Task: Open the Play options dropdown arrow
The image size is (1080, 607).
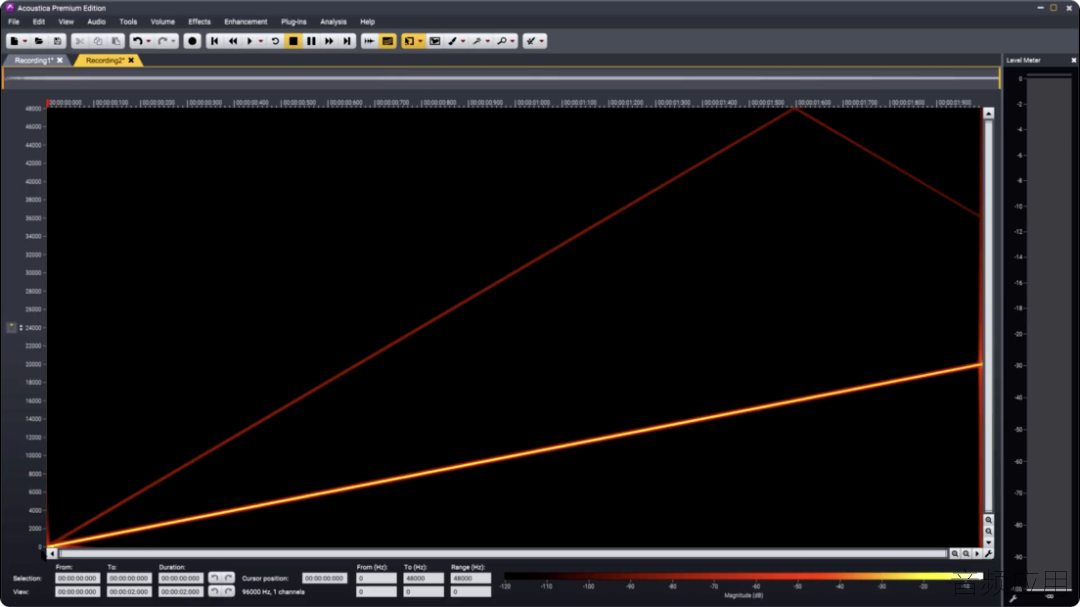Action: point(260,41)
